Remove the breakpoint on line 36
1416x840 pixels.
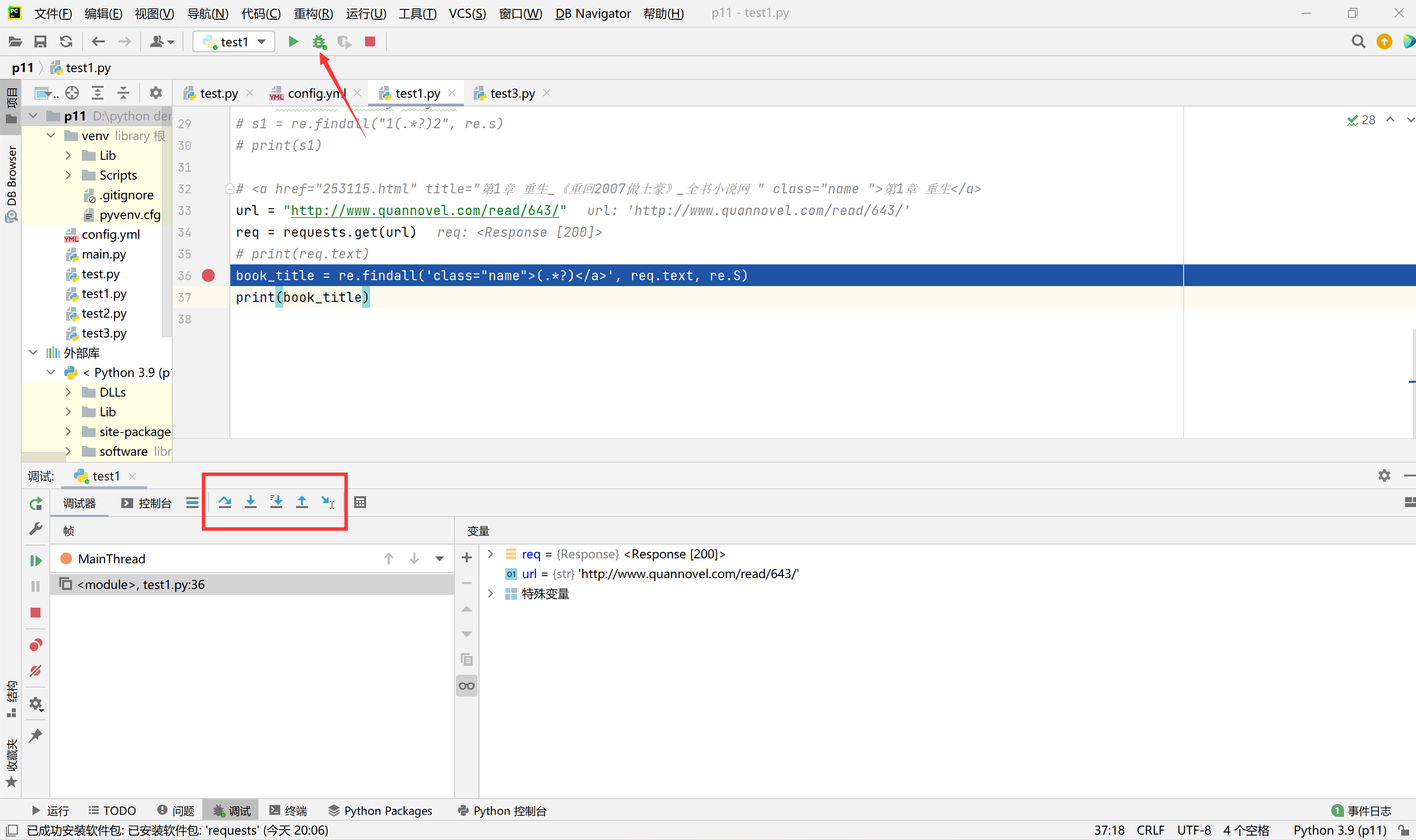click(208, 276)
